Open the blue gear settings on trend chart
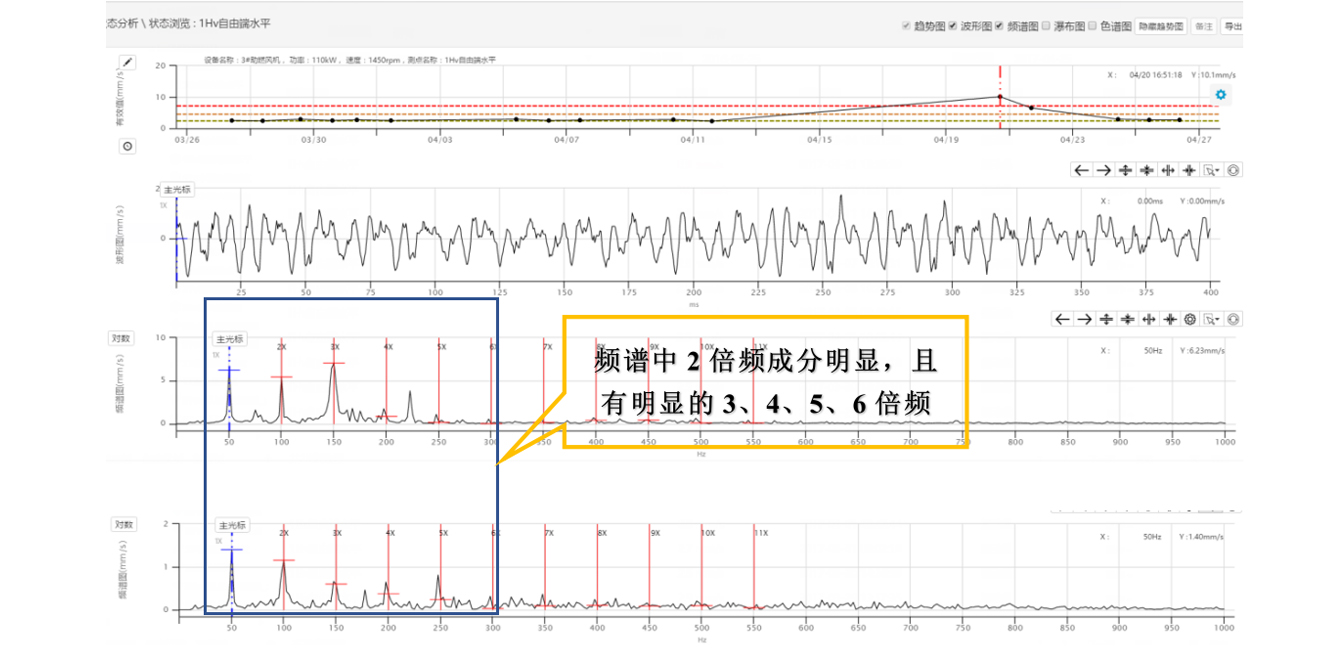Viewport: 1336px width, 651px height. 1220,95
